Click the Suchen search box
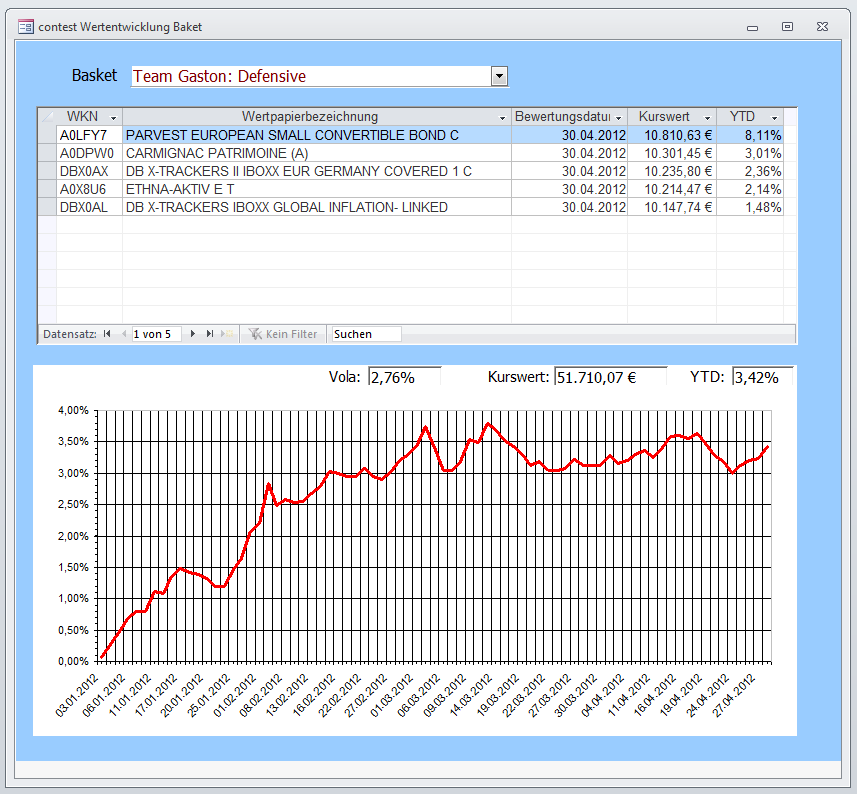Image resolution: width=857 pixels, height=794 pixels. pos(366,334)
